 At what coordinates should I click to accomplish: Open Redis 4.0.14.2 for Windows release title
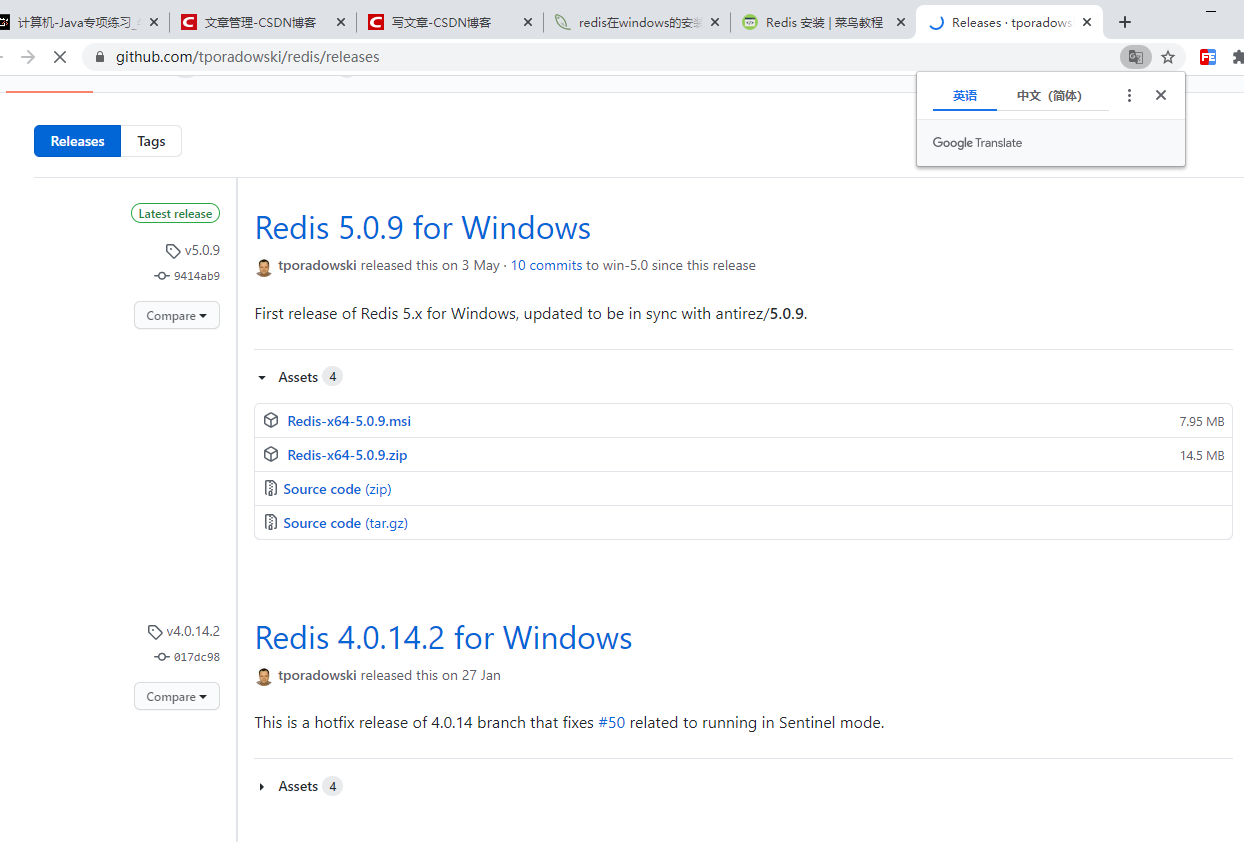pyautogui.click(x=444, y=638)
